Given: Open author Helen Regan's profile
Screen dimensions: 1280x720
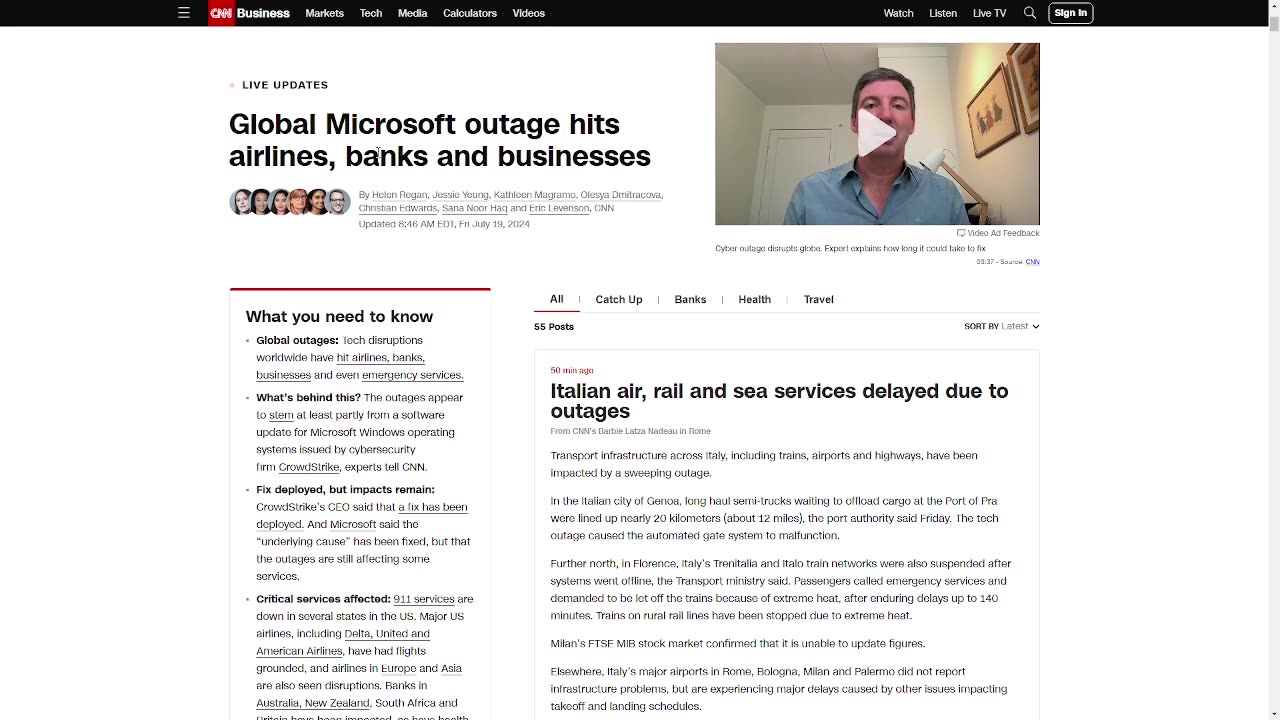Looking at the screenshot, I should point(399,195).
